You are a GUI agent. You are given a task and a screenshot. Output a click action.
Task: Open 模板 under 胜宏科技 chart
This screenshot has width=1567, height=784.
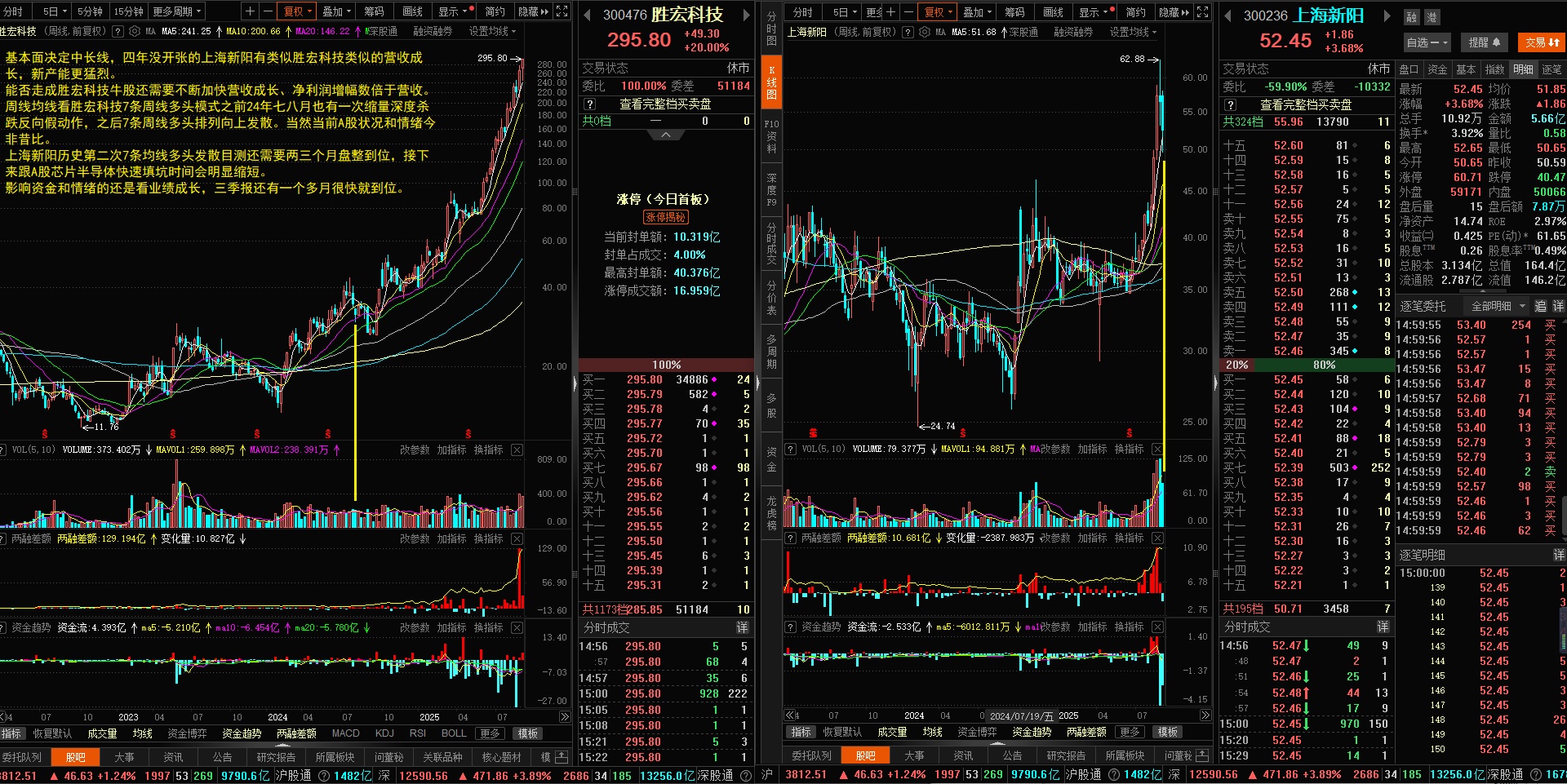(527, 733)
